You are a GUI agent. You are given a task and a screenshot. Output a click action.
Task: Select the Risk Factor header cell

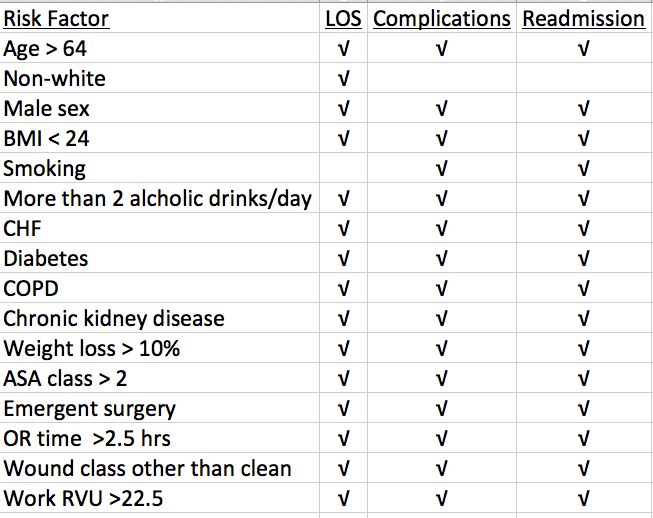pyautogui.click(x=160, y=18)
